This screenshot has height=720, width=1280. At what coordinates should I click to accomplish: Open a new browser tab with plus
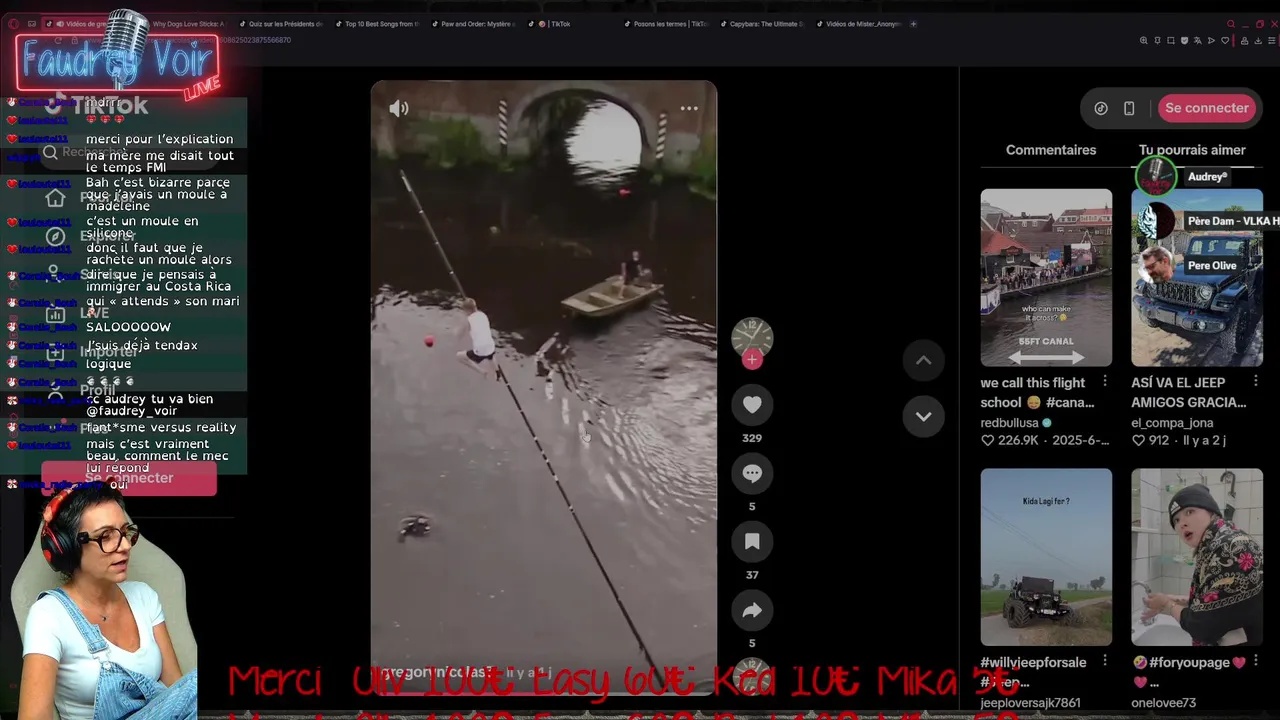point(913,24)
